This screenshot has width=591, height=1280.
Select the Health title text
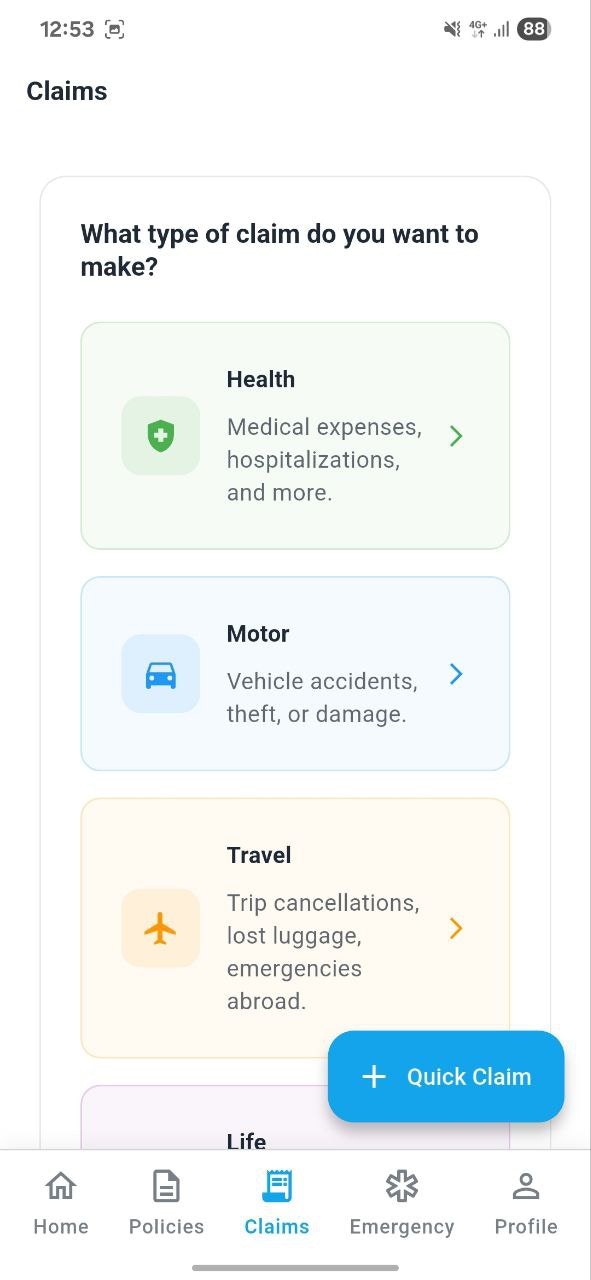(x=261, y=379)
